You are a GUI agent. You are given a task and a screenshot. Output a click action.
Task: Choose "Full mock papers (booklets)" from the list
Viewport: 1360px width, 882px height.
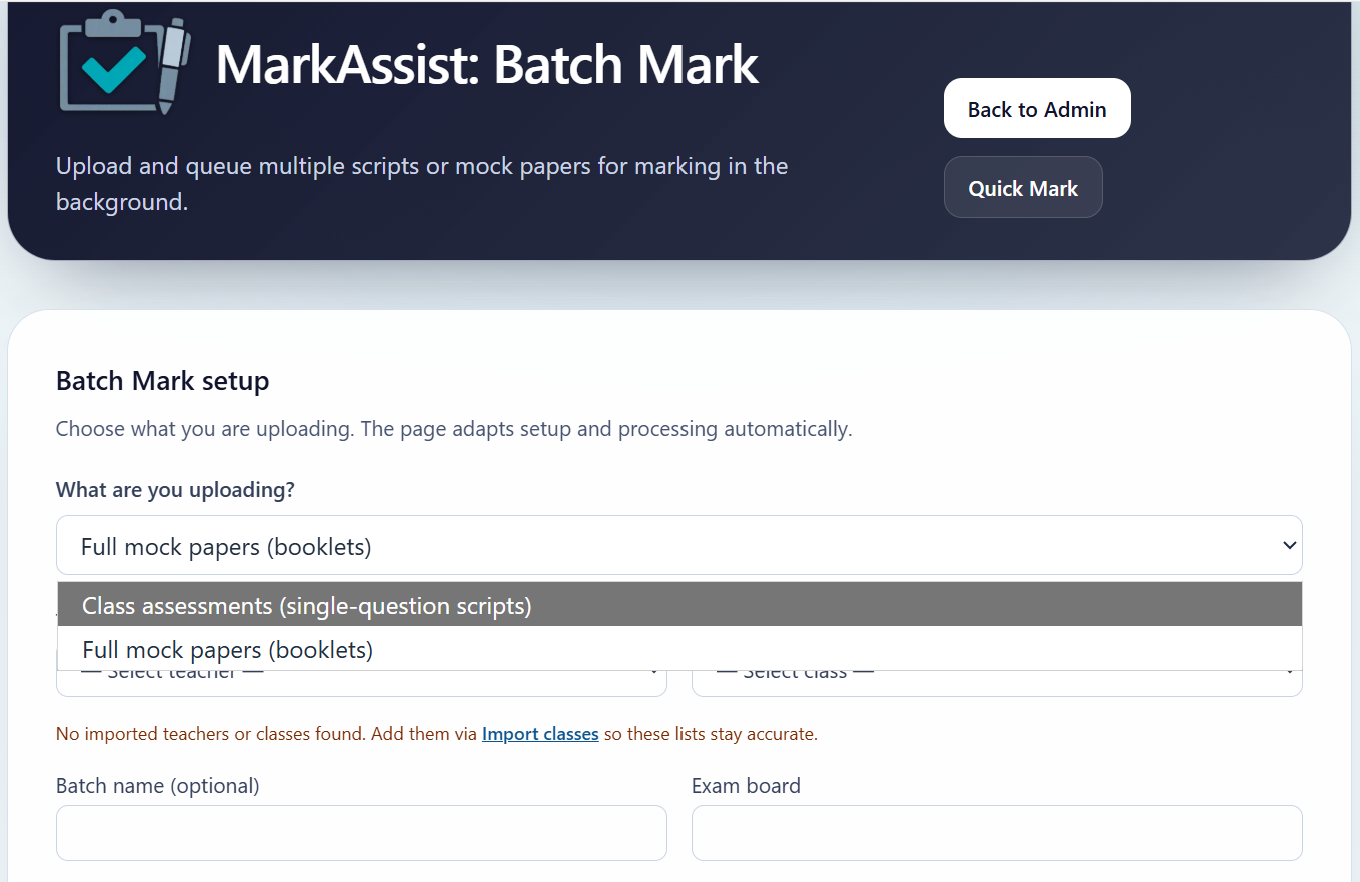click(x=227, y=649)
